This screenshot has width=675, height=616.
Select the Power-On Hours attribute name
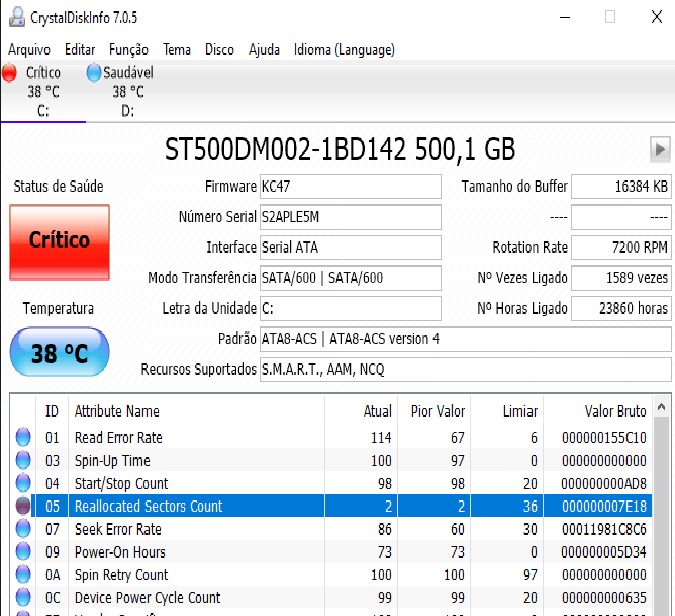(x=120, y=552)
